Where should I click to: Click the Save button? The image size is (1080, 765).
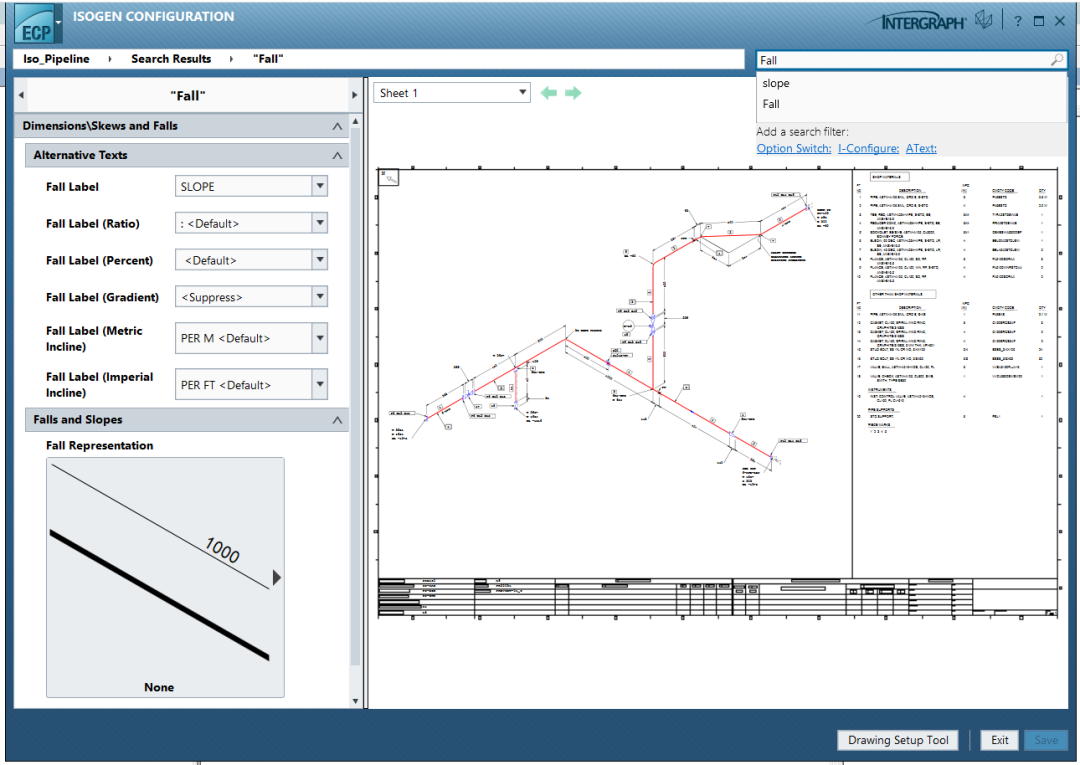(x=1046, y=740)
